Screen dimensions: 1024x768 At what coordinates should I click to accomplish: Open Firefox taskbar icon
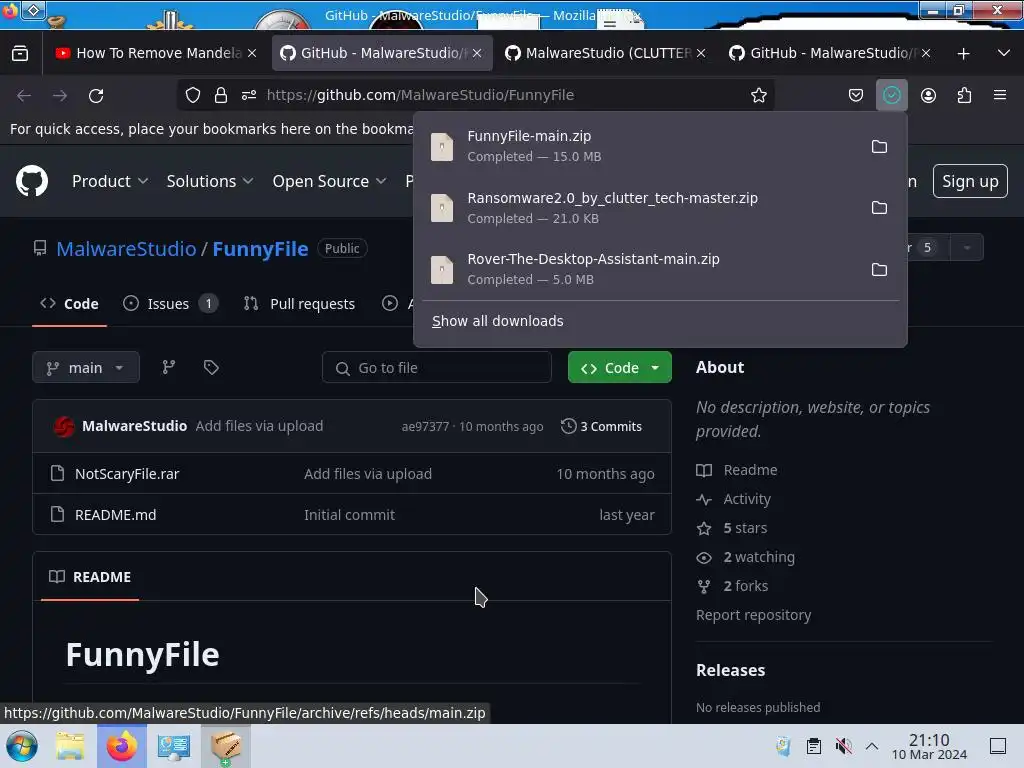[122, 746]
